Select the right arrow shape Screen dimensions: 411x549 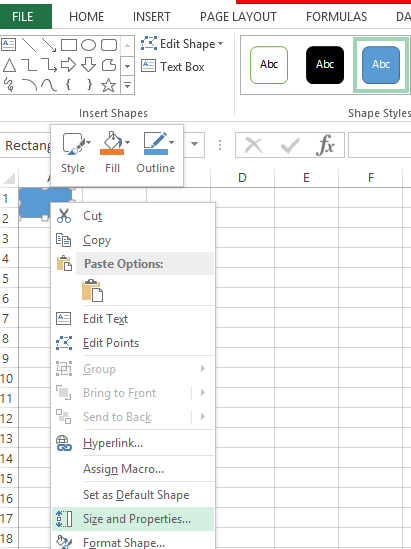pyautogui.click(x=68, y=65)
